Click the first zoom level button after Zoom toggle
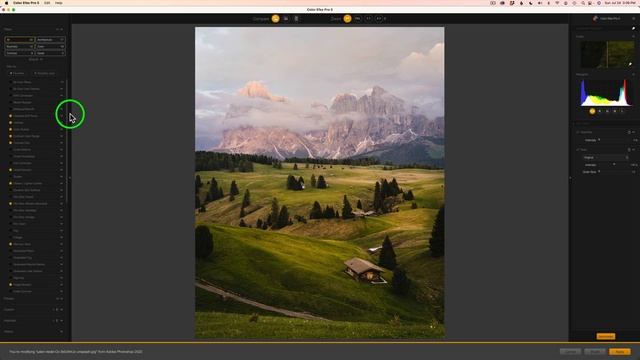 (358, 18)
